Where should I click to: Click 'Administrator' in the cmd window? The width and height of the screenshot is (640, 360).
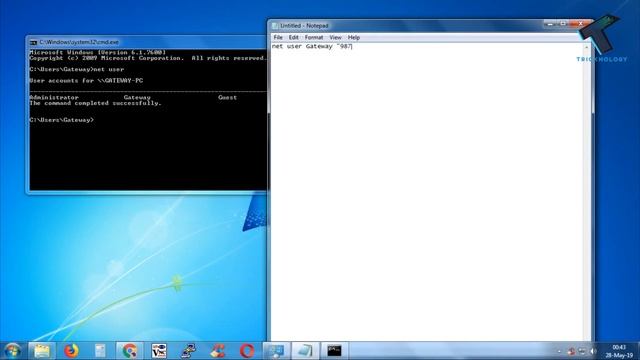pyautogui.click(x=54, y=98)
